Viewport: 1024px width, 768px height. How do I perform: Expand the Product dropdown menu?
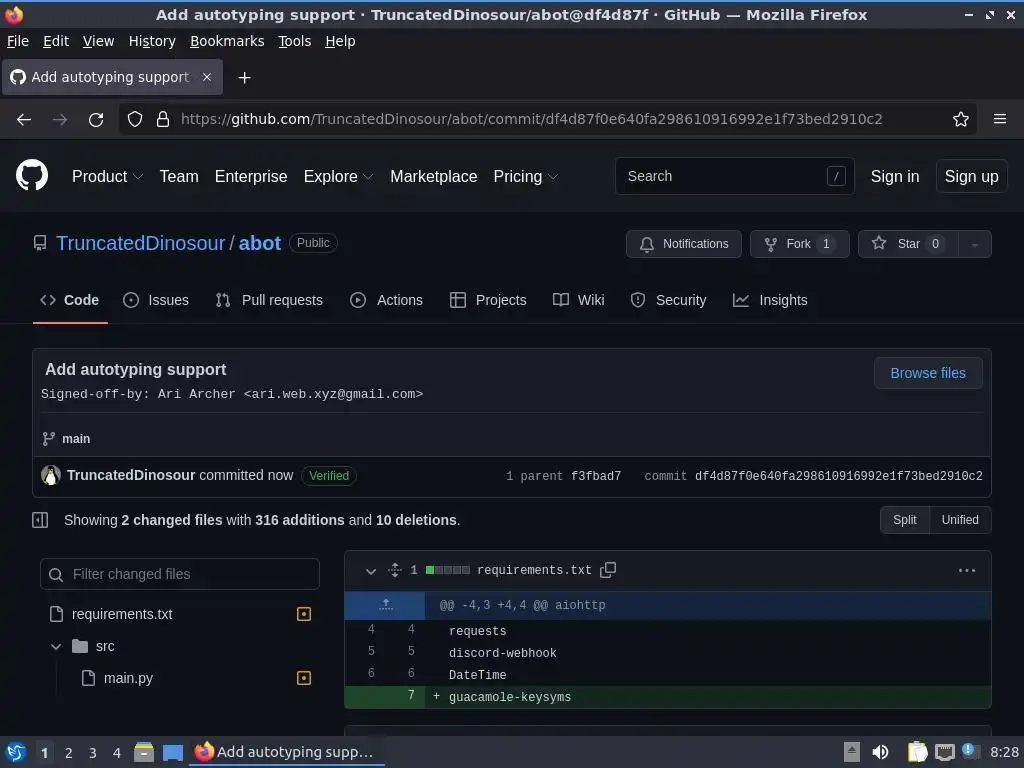(107, 176)
